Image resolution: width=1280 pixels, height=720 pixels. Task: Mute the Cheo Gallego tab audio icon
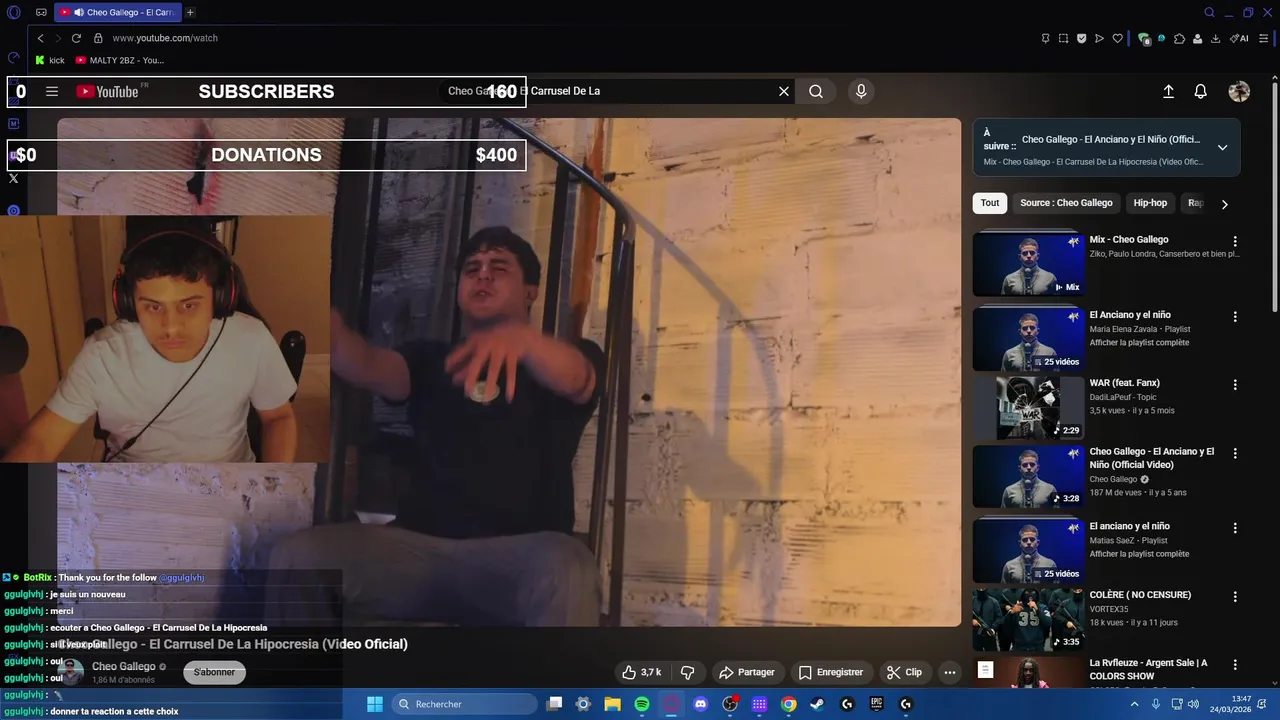pyautogui.click(x=78, y=13)
